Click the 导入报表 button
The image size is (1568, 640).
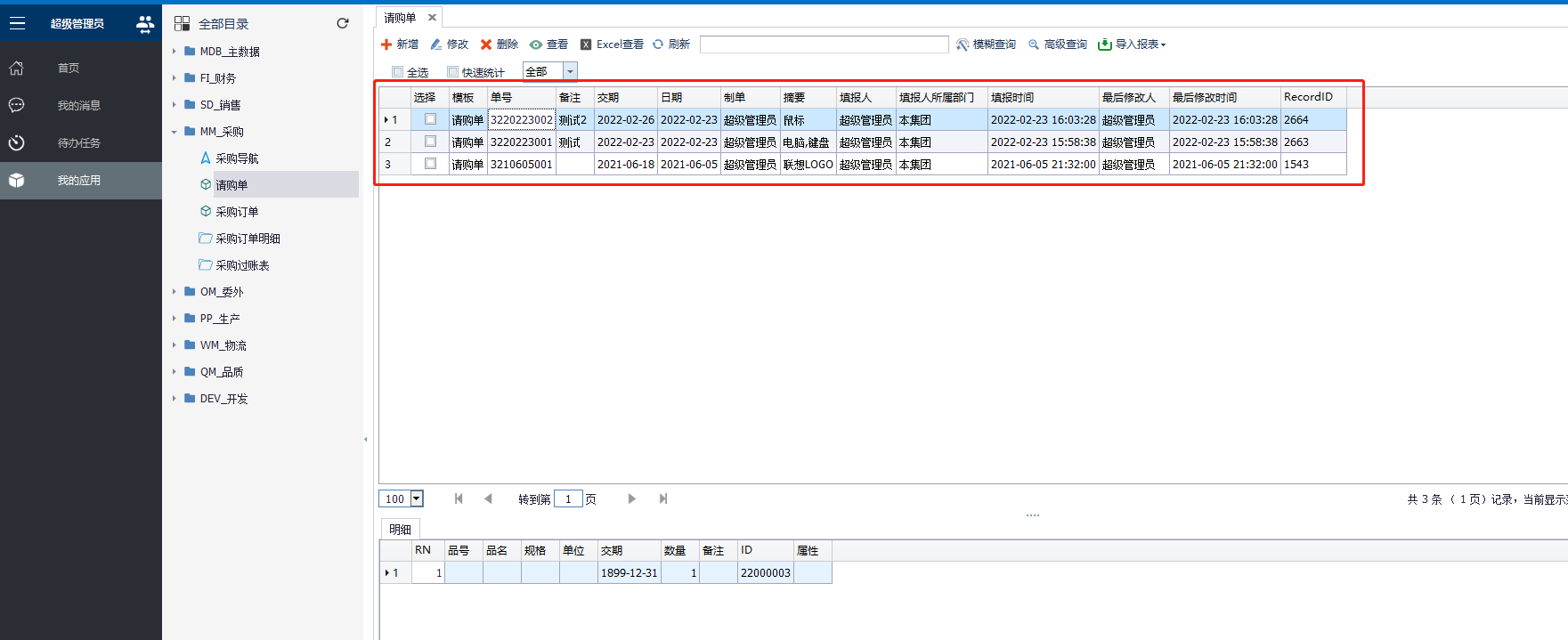point(1131,45)
